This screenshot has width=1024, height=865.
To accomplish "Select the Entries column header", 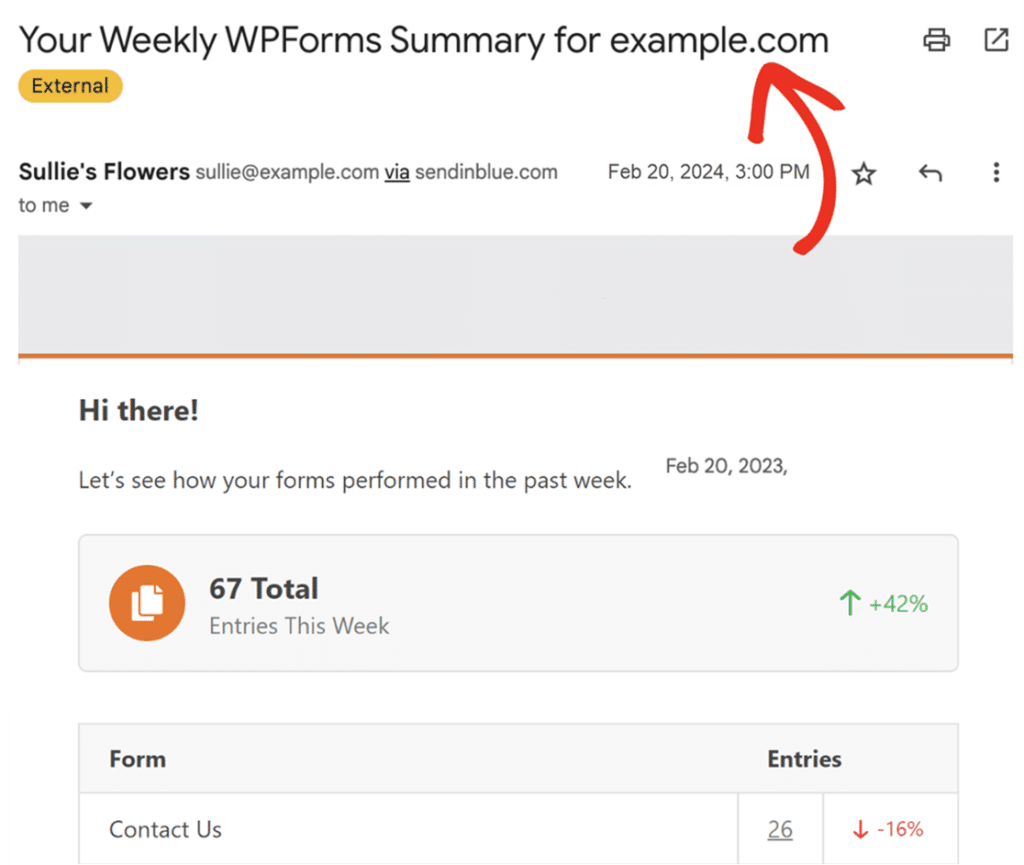I will tap(804, 759).
